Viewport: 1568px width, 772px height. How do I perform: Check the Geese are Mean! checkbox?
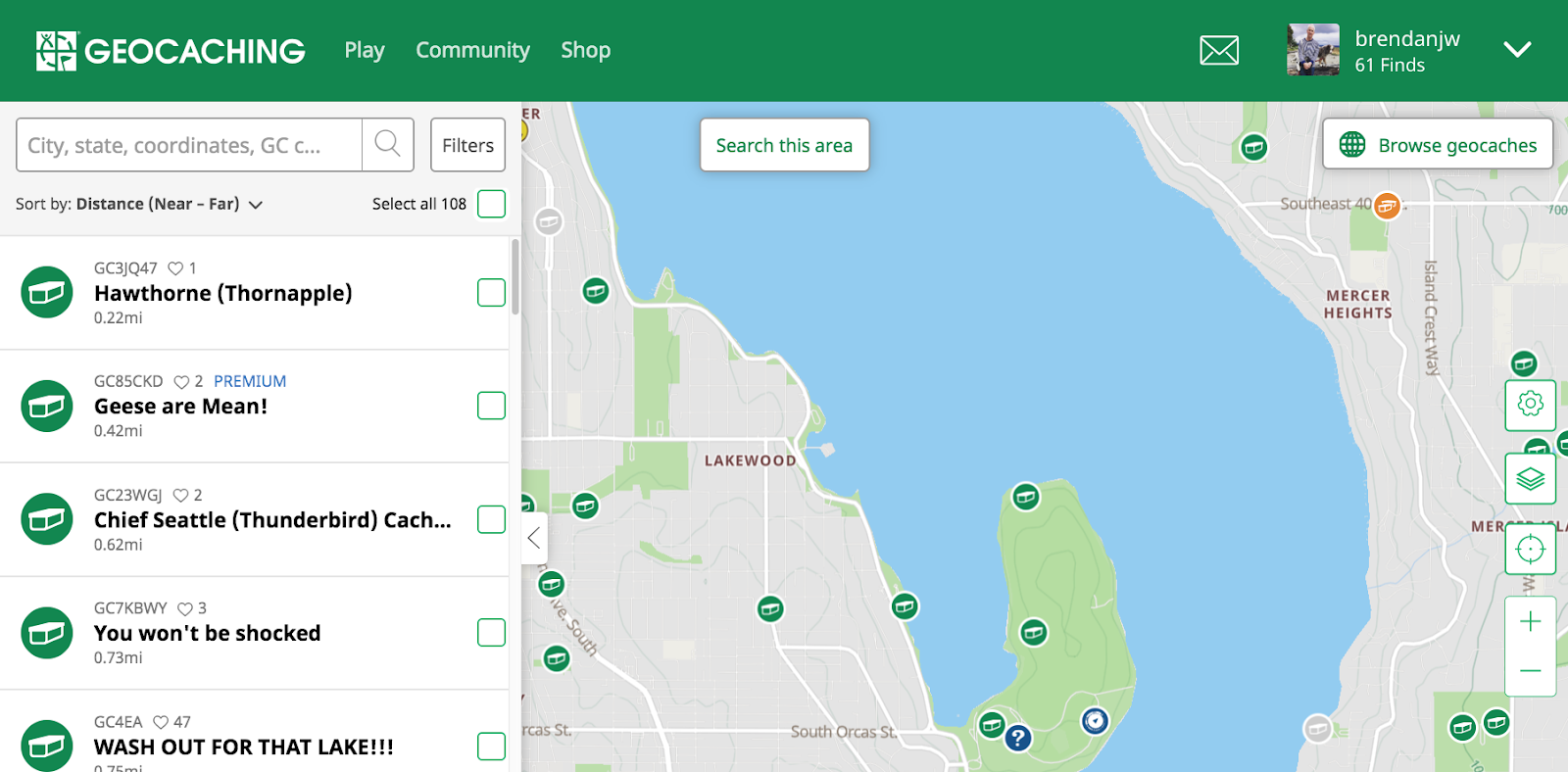(x=491, y=406)
